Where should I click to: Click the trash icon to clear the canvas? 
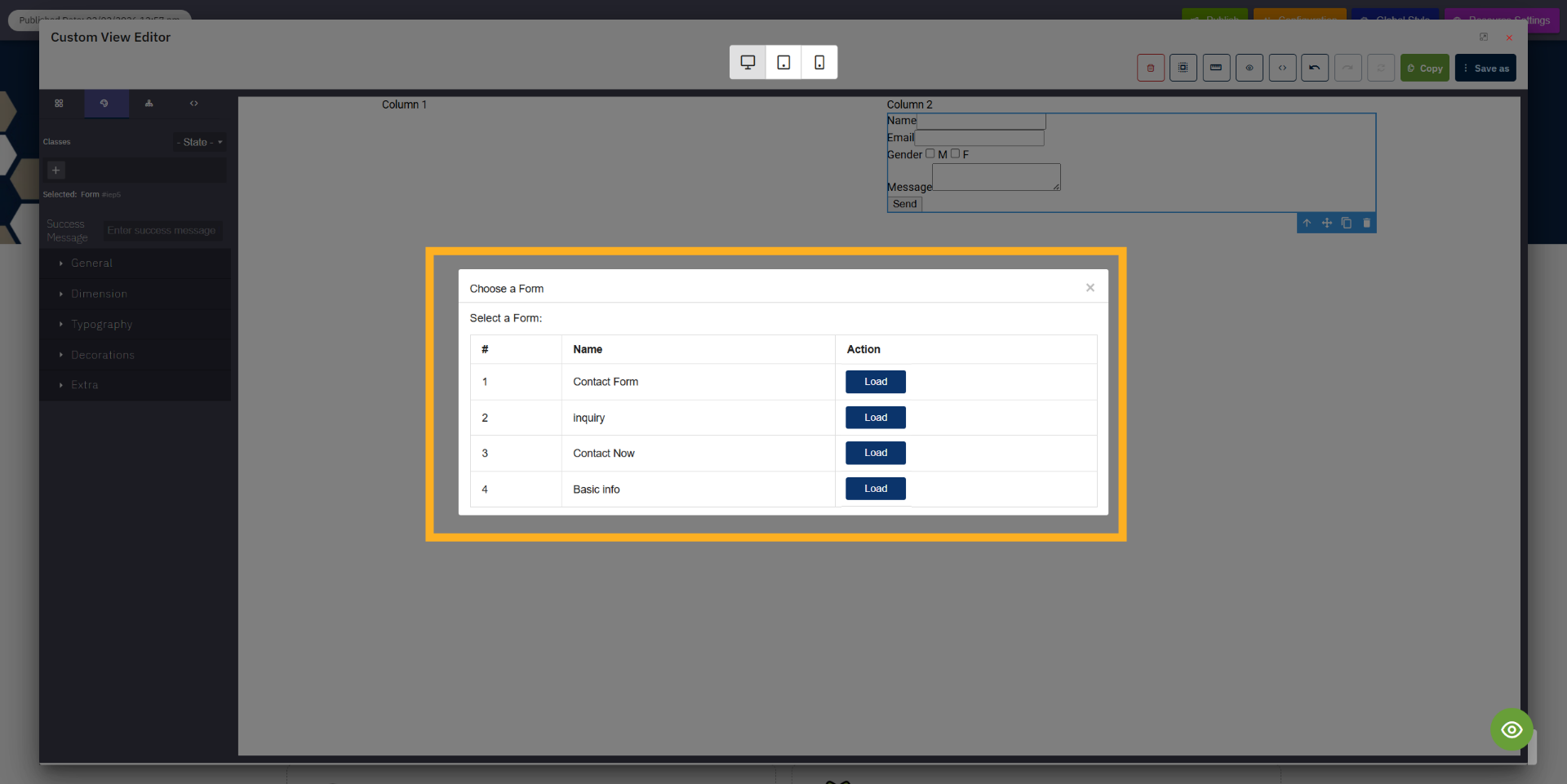pyautogui.click(x=1151, y=68)
